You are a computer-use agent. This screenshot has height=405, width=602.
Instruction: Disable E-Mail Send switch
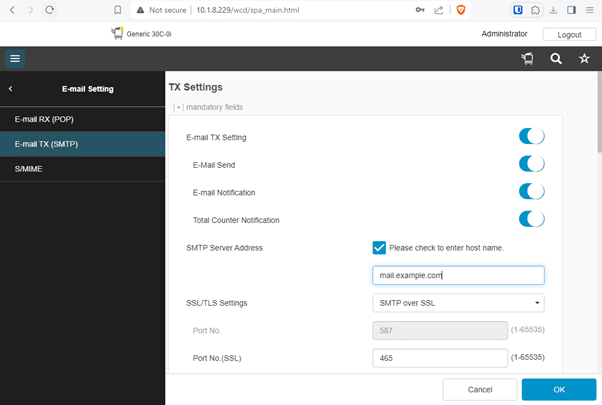[532, 164]
